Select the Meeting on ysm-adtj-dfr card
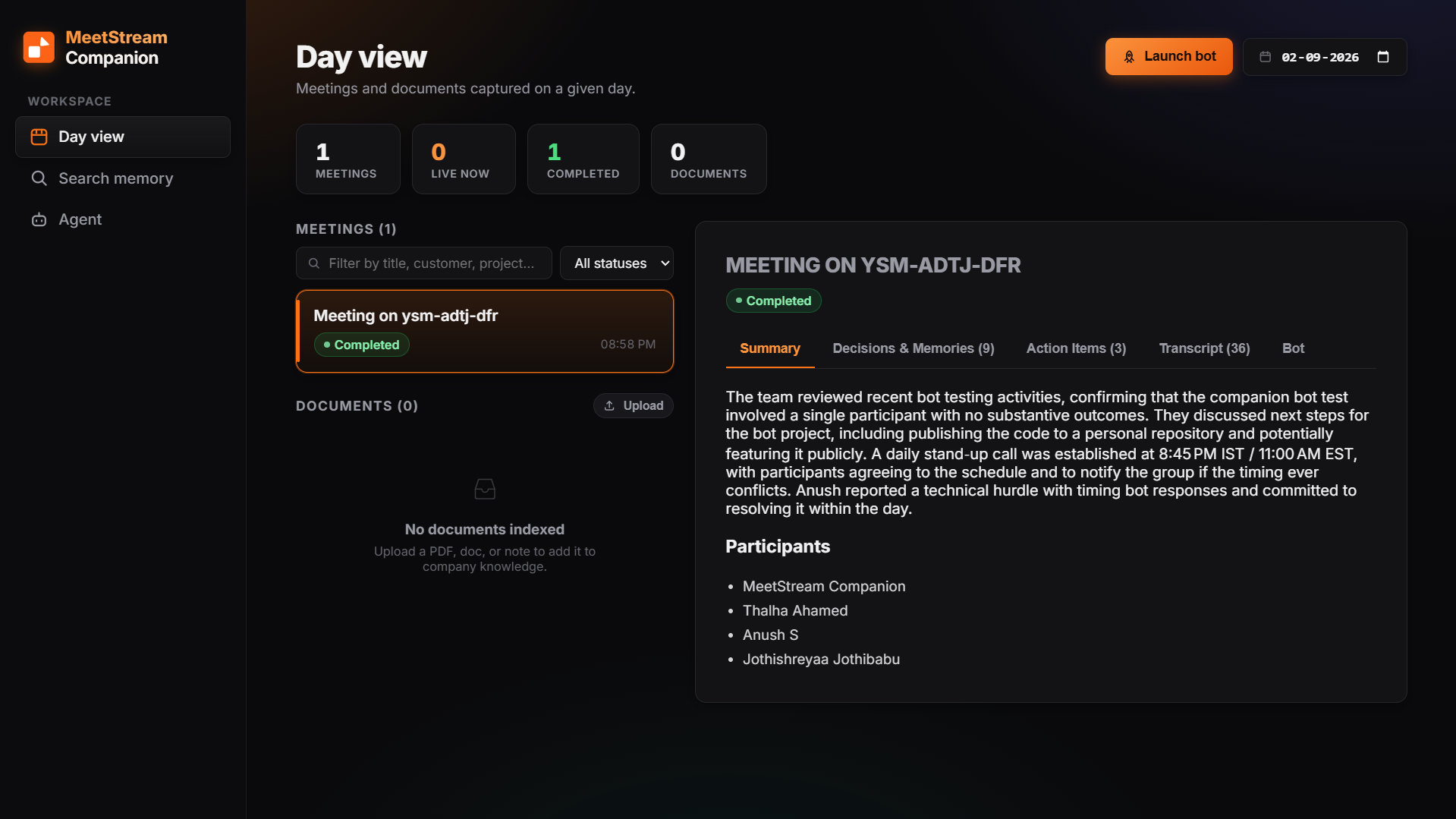Viewport: 1456px width, 819px height. point(484,331)
